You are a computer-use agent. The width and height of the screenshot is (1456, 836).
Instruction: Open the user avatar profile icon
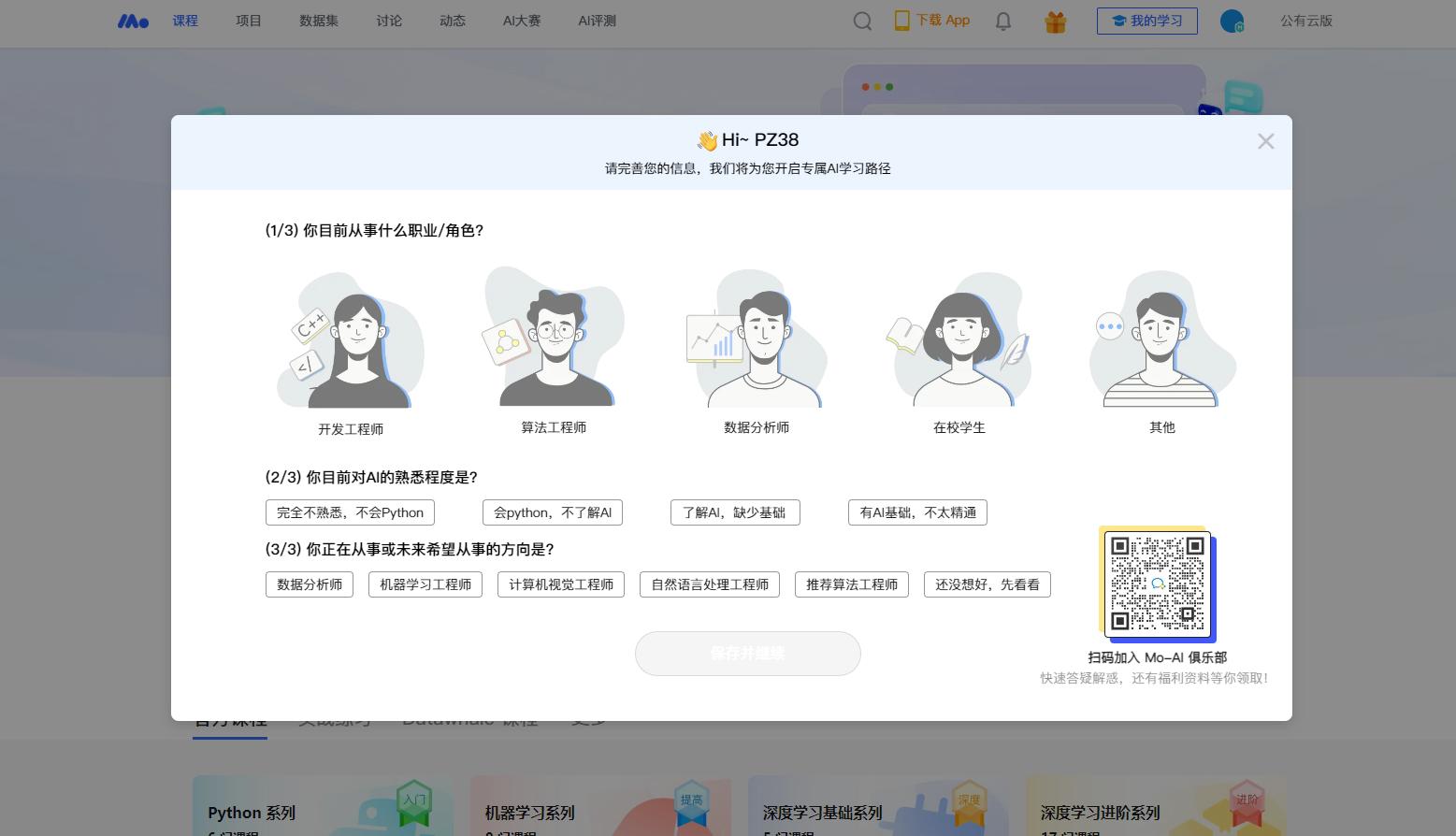click(1232, 21)
